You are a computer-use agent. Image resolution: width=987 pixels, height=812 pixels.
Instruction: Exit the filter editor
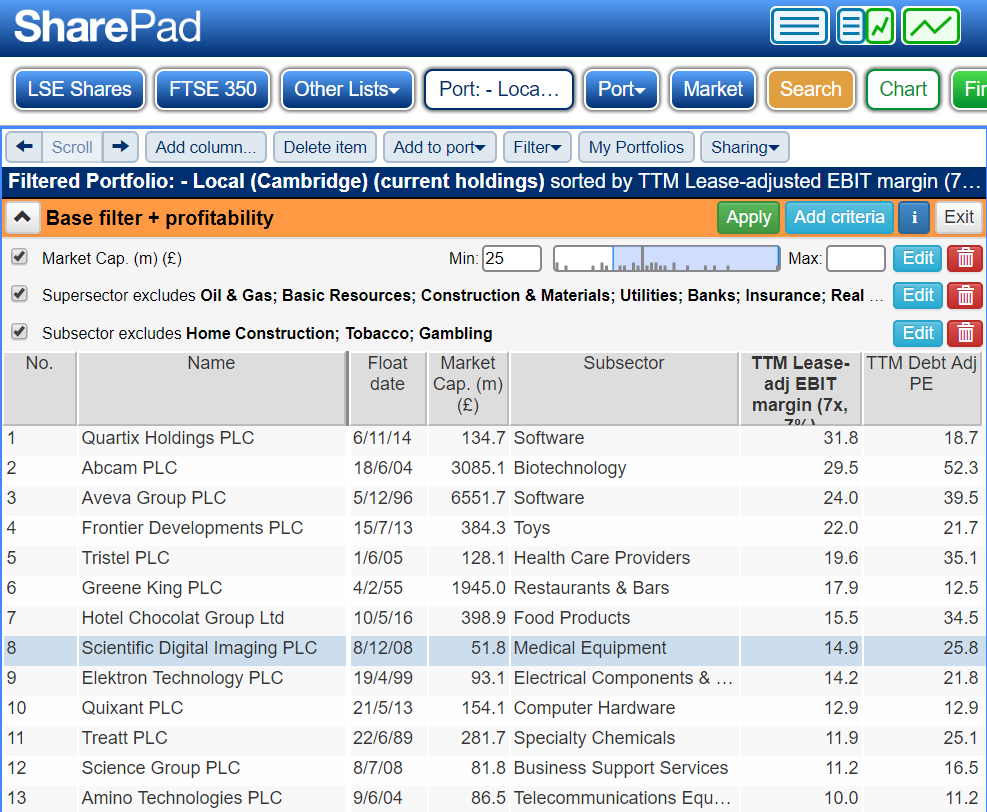coord(959,218)
